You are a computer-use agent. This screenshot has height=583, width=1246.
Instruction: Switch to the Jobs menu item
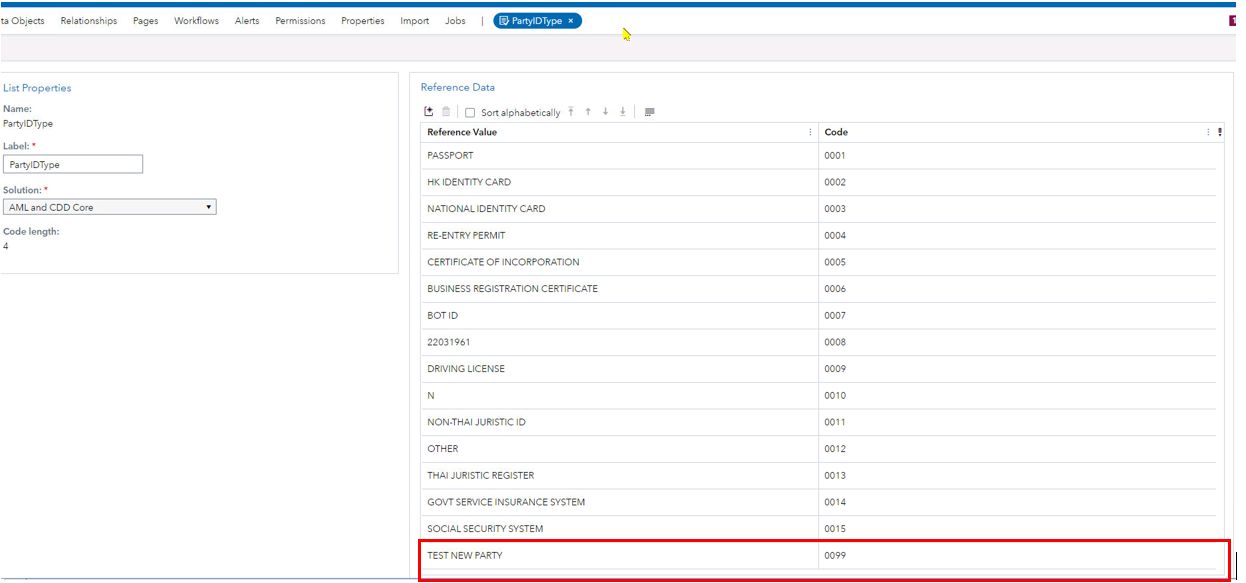tap(455, 21)
